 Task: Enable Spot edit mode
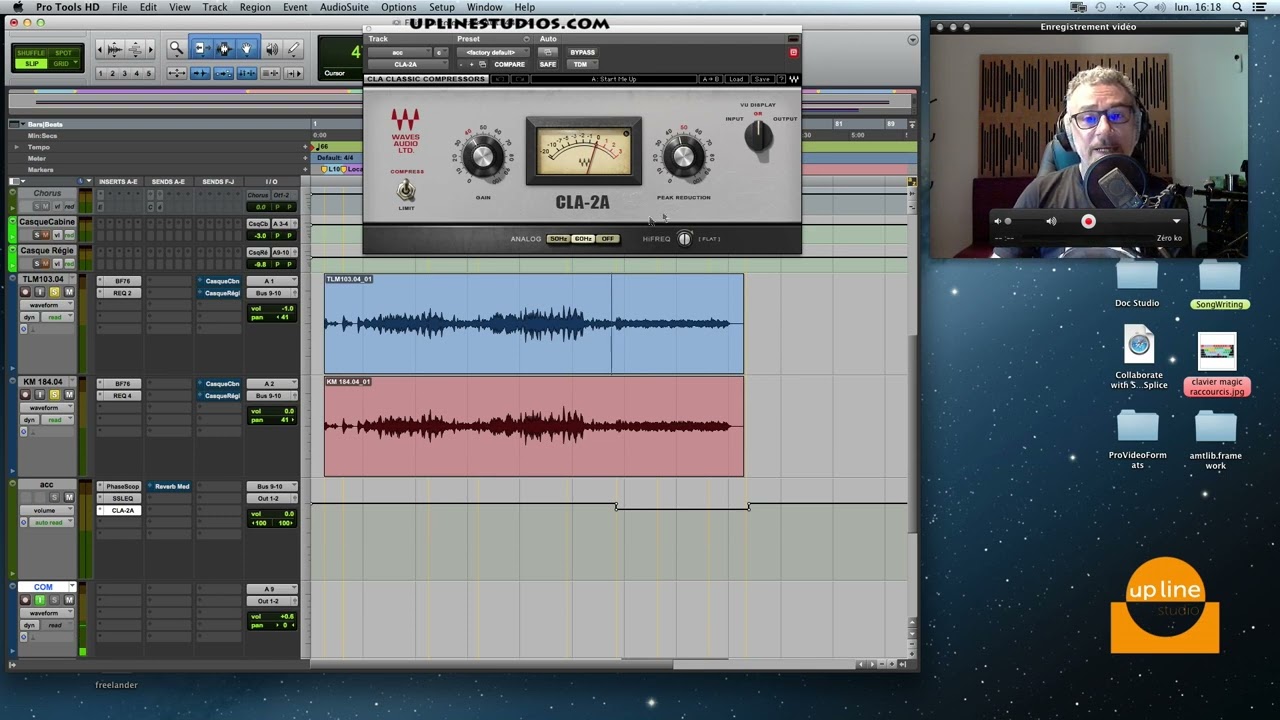[63, 53]
